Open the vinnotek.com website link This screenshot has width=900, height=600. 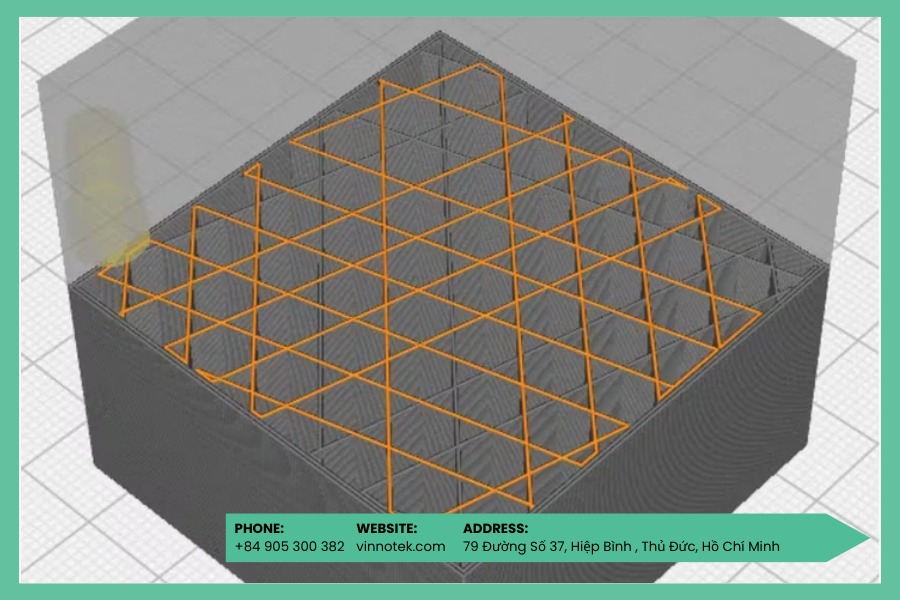click(x=401, y=547)
